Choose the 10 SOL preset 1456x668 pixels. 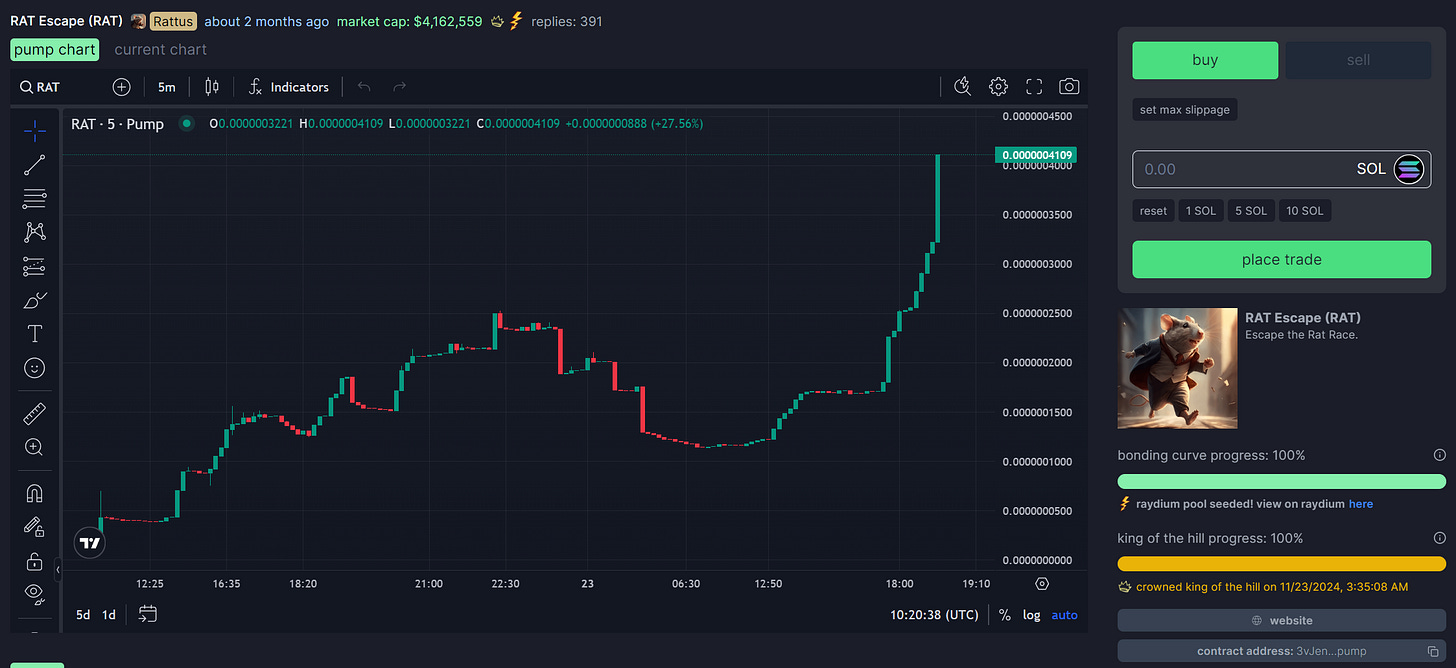point(1305,211)
